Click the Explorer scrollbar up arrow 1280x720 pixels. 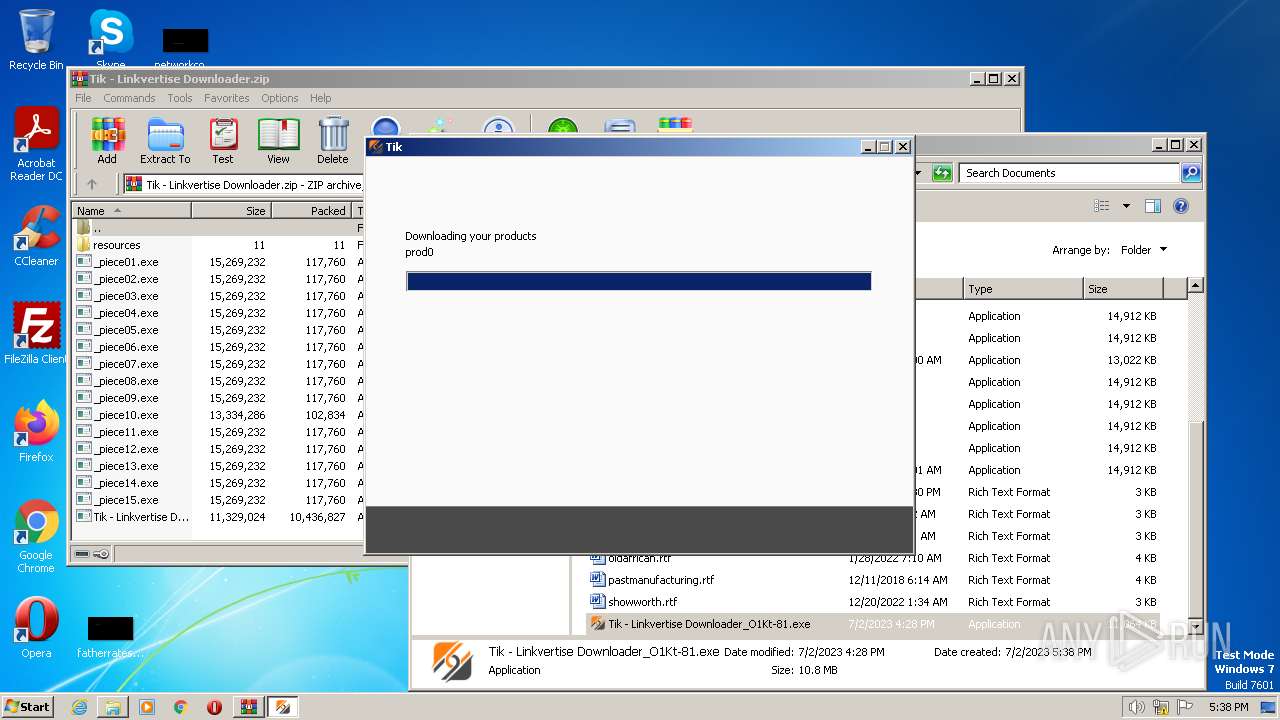1195,287
